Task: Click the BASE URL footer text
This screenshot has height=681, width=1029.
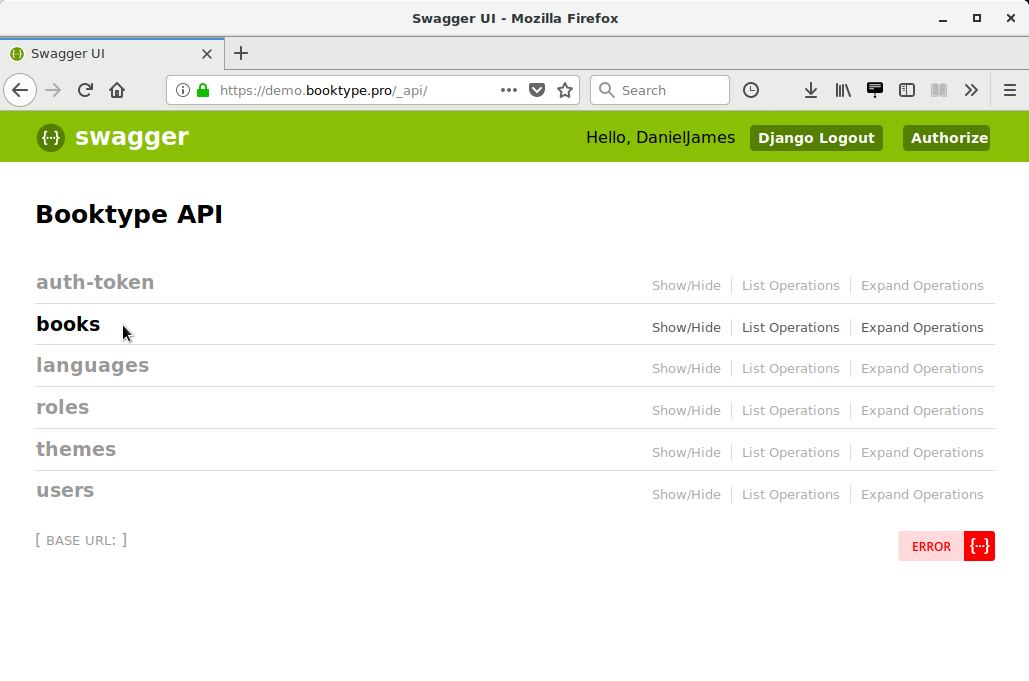Action: tap(81, 540)
